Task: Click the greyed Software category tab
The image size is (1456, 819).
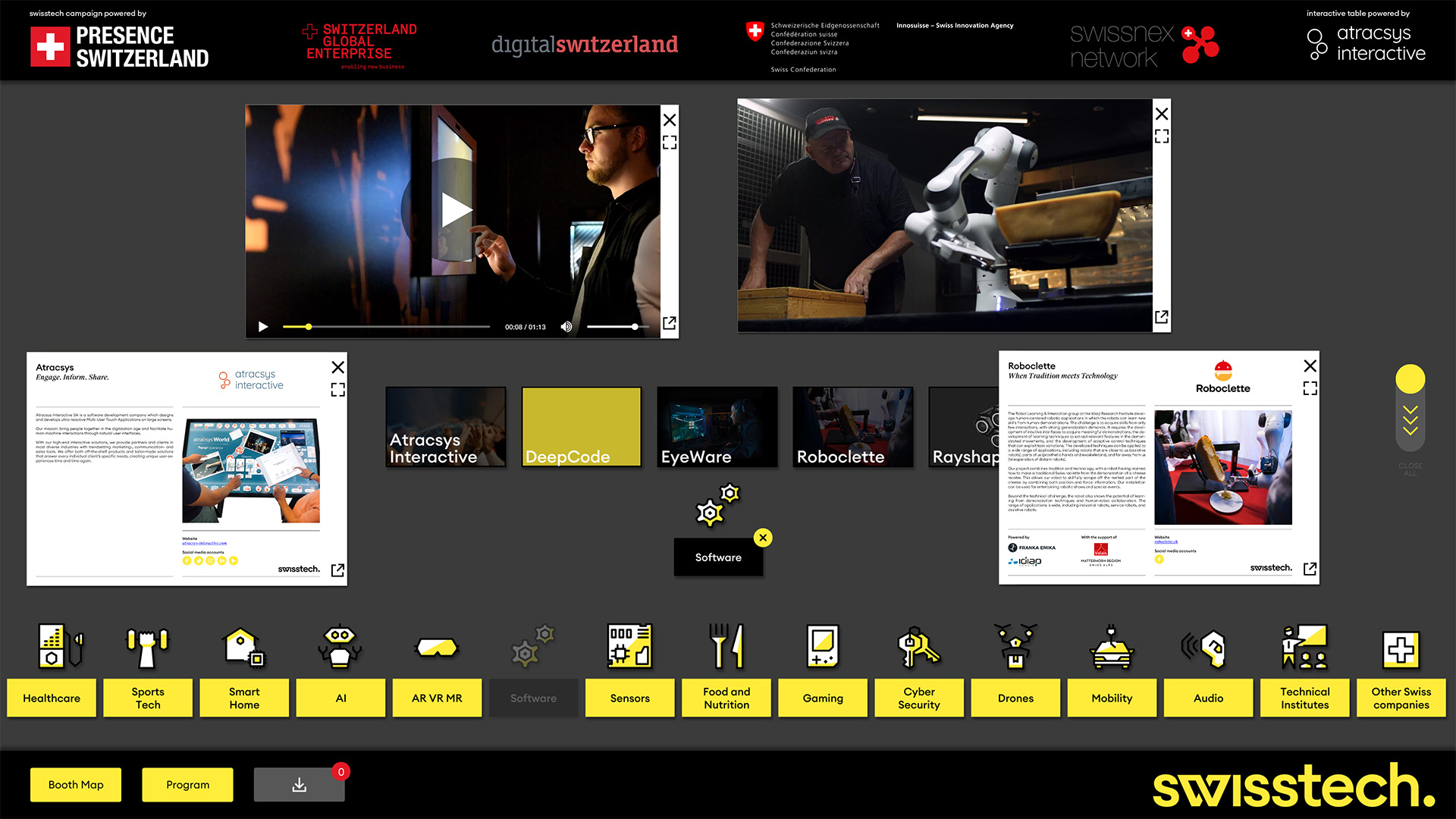Action: [533, 698]
